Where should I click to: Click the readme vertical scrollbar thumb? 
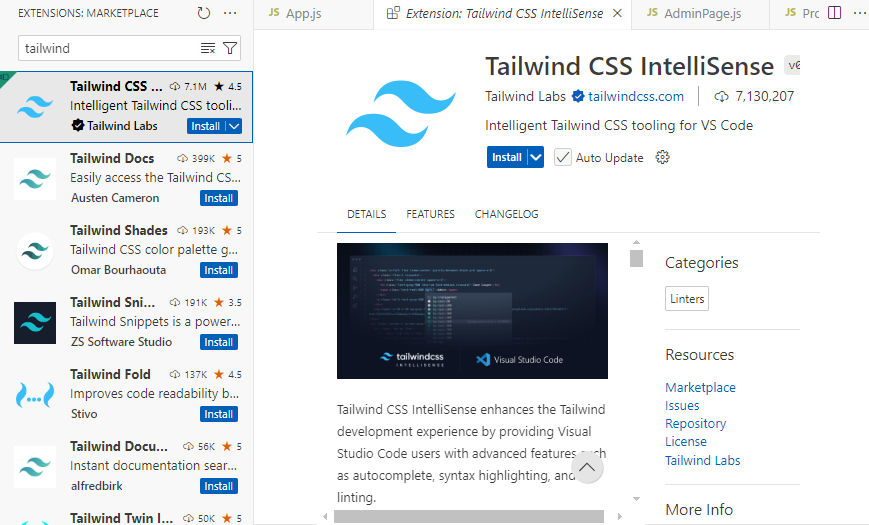pos(636,258)
